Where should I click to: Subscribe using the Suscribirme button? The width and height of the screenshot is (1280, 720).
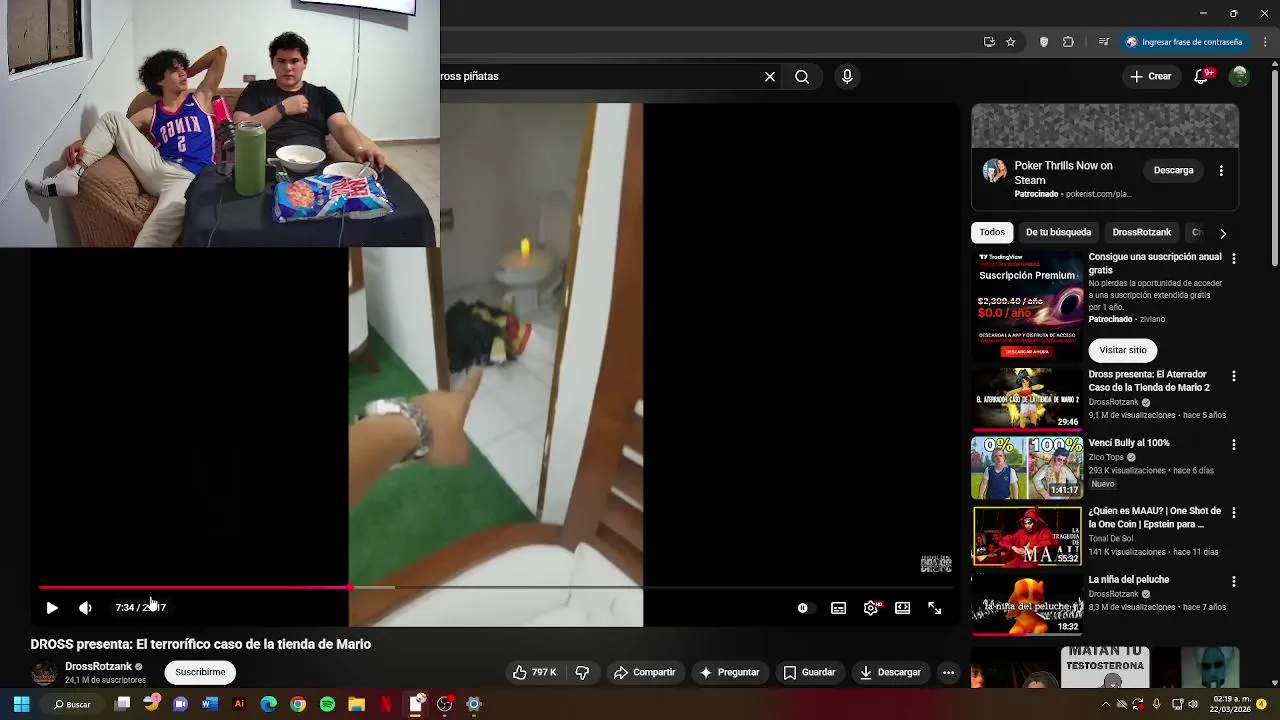[x=200, y=673]
